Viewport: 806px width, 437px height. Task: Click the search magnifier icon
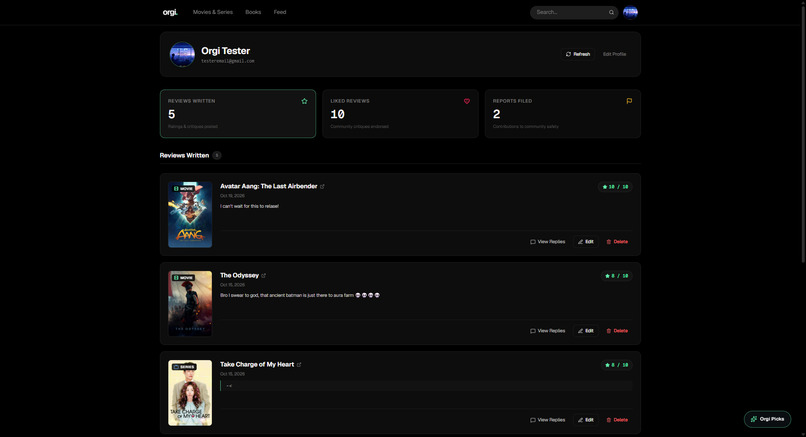[x=611, y=12]
